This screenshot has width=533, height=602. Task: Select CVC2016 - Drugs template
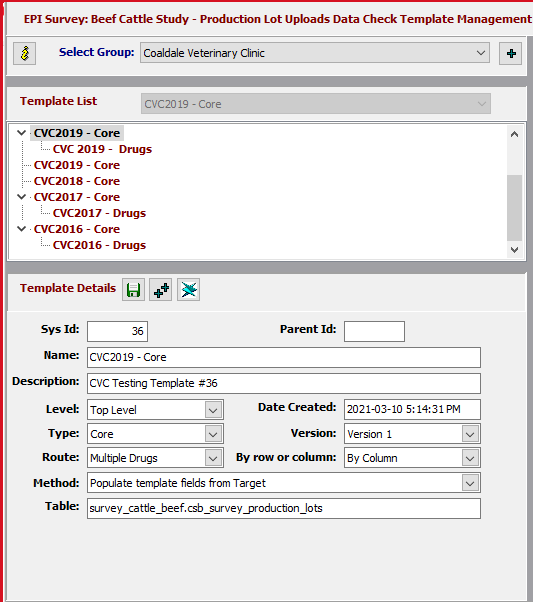pos(99,245)
